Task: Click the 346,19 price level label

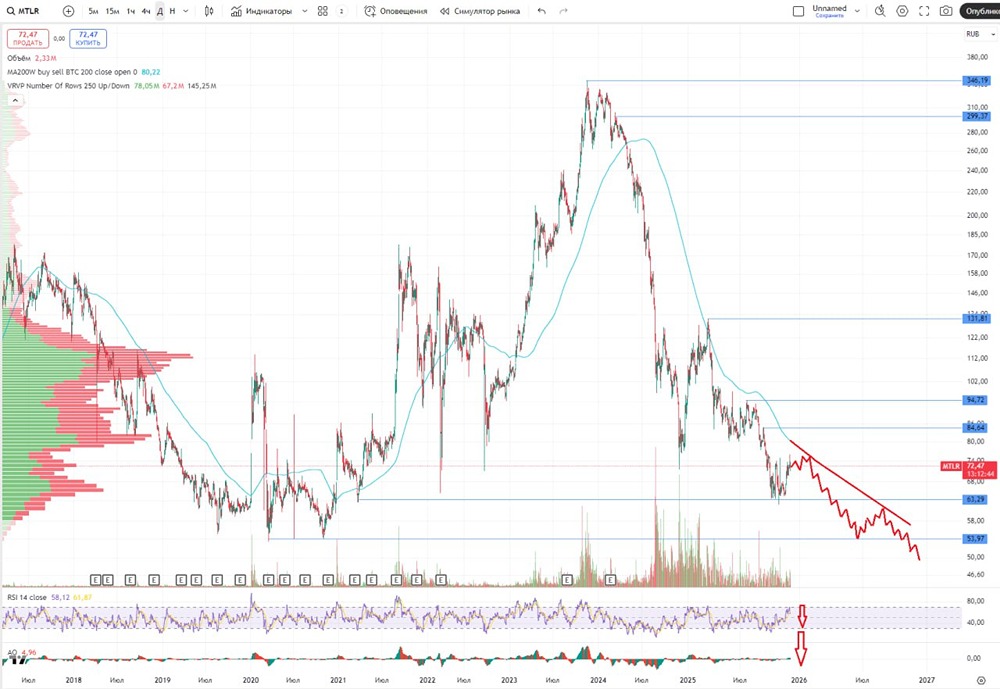Action: 977,80
